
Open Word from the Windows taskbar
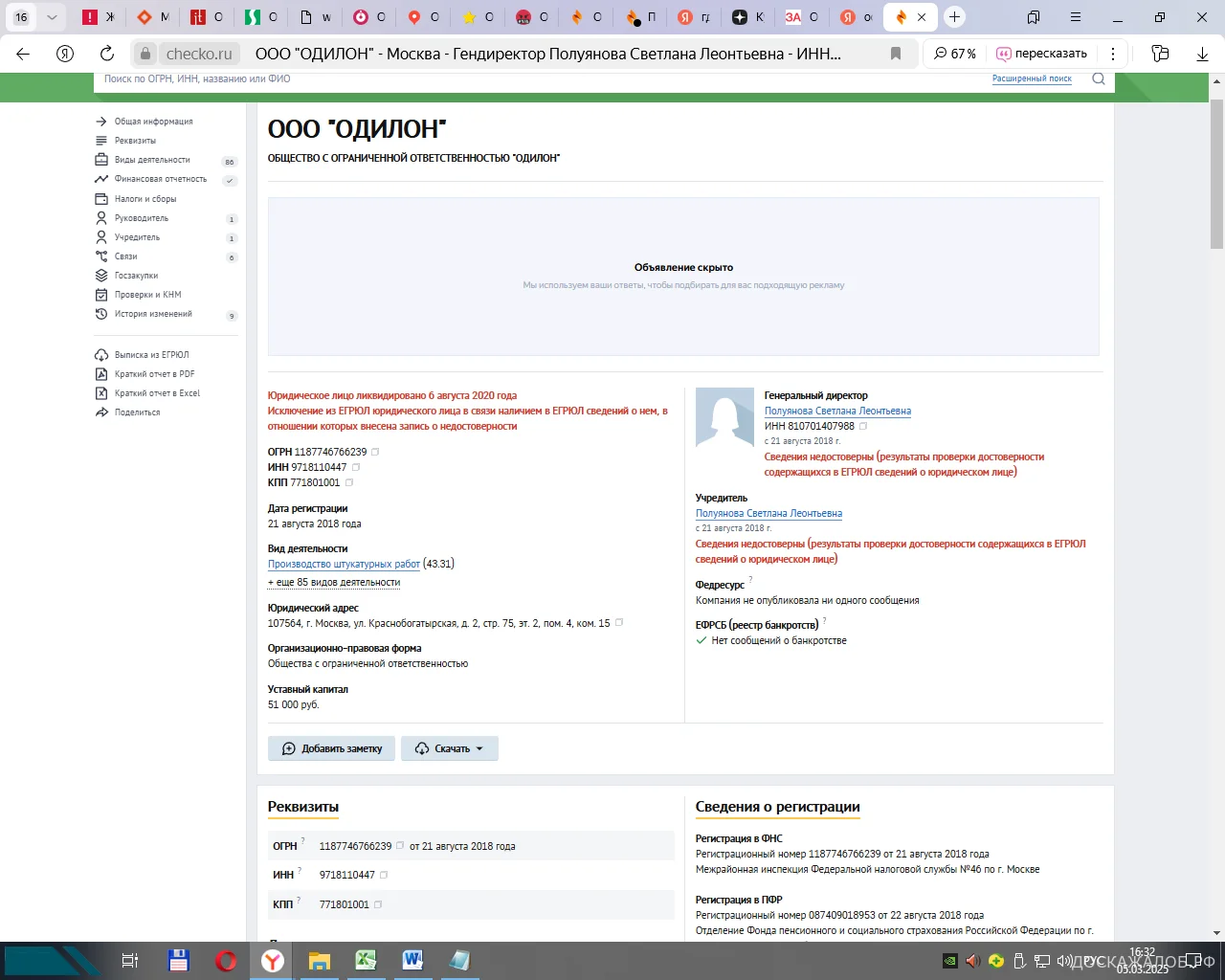pyautogui.click(x=412, y=960)
